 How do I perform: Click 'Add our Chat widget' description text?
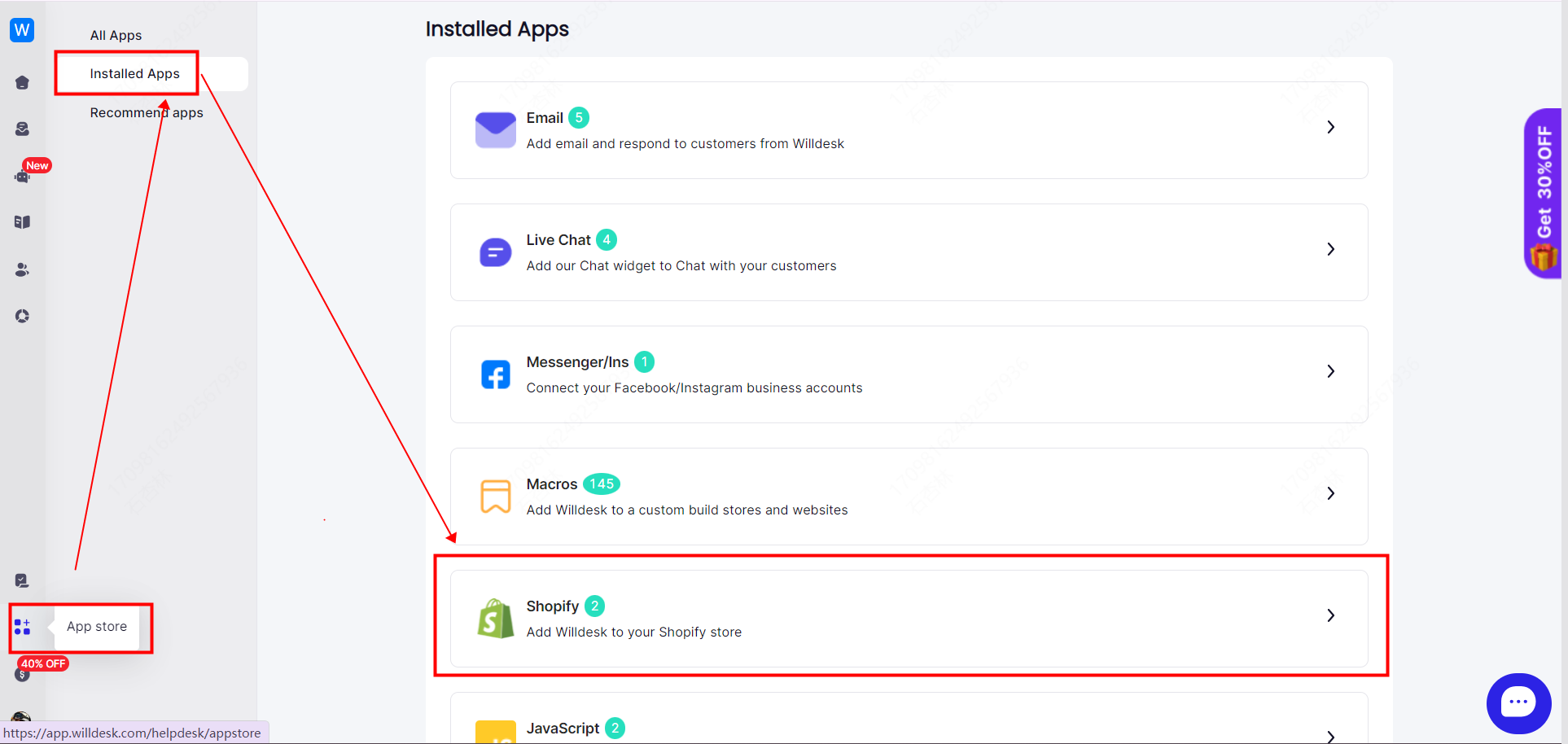coord(681,265)
